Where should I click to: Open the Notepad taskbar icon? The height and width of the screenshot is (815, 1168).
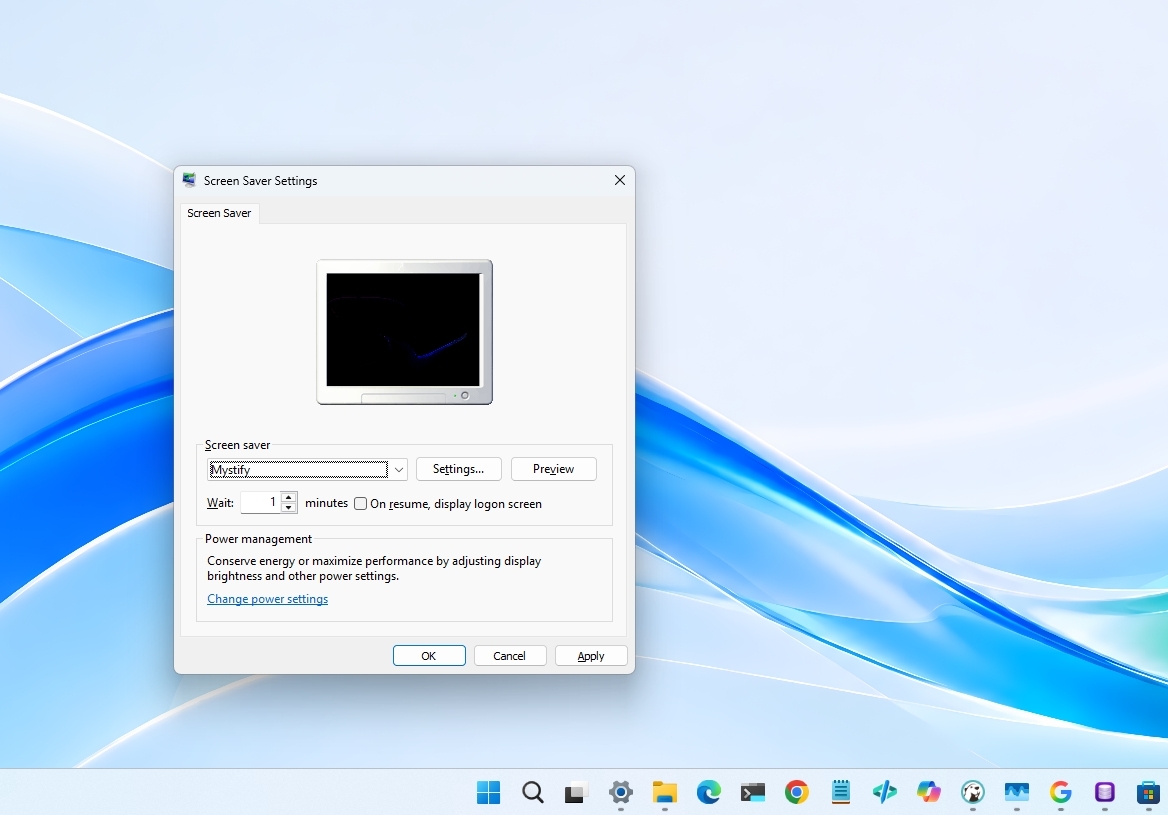click(x=840, y=792)
